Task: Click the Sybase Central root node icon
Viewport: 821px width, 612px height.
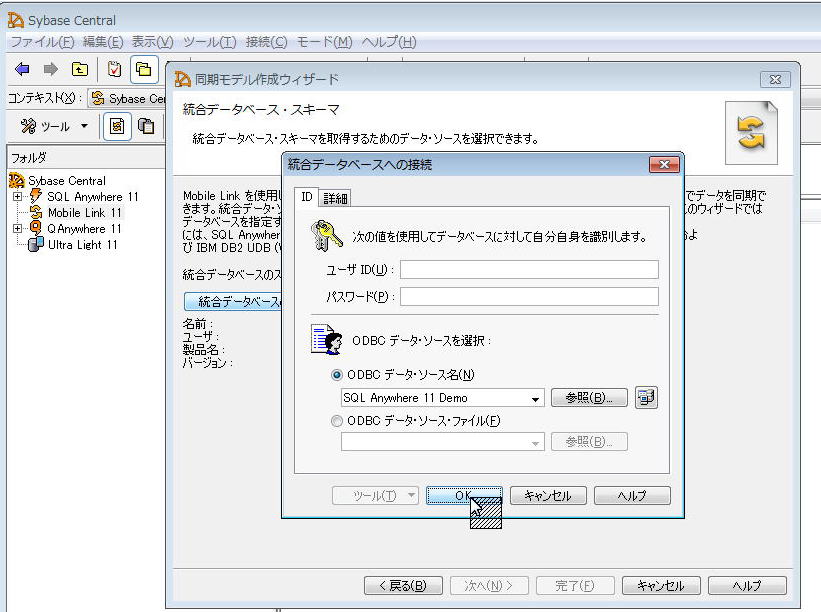Action: pos(16,181)
